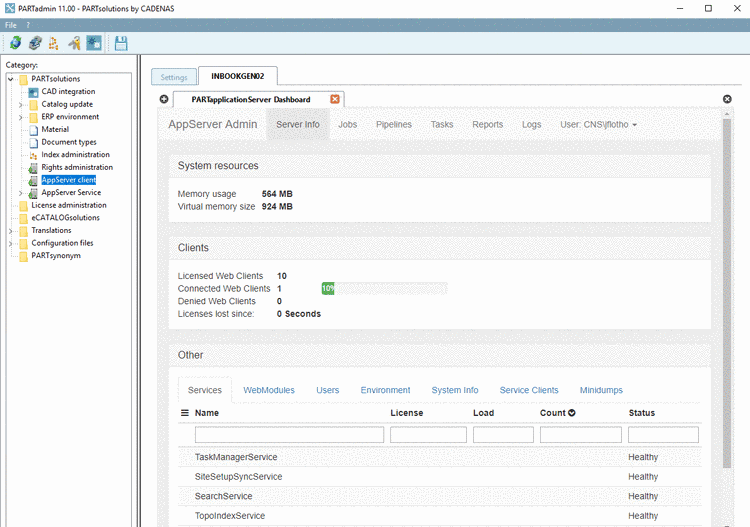Open the Jobs page

(x=347, y=124)
